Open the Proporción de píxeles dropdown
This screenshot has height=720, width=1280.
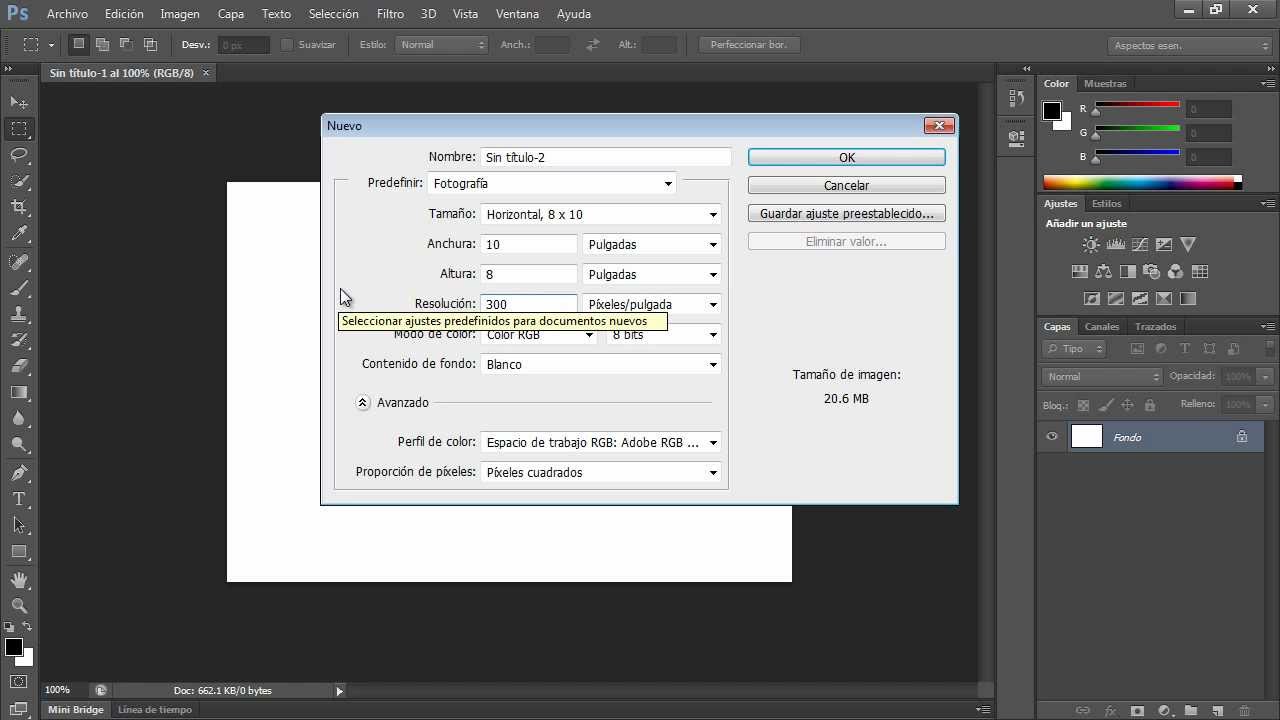[x=601, y=472]
